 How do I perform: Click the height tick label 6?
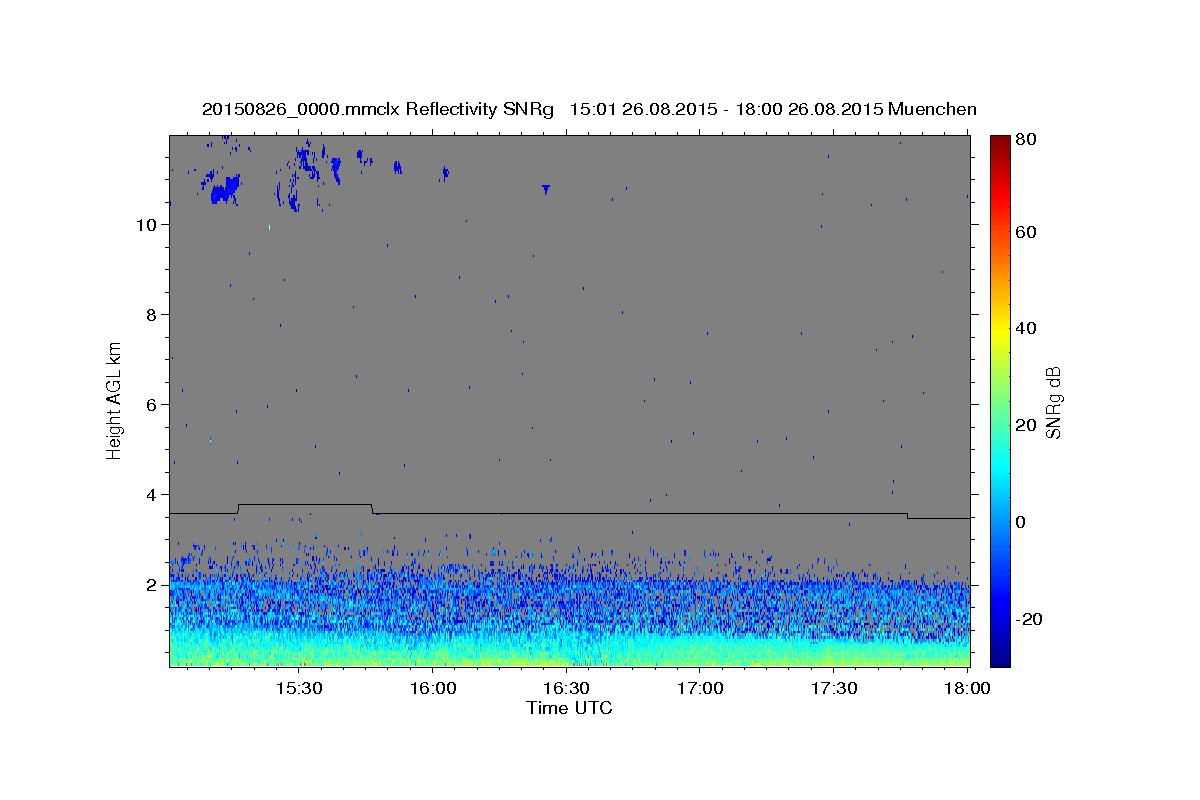(x=152, y=405)
